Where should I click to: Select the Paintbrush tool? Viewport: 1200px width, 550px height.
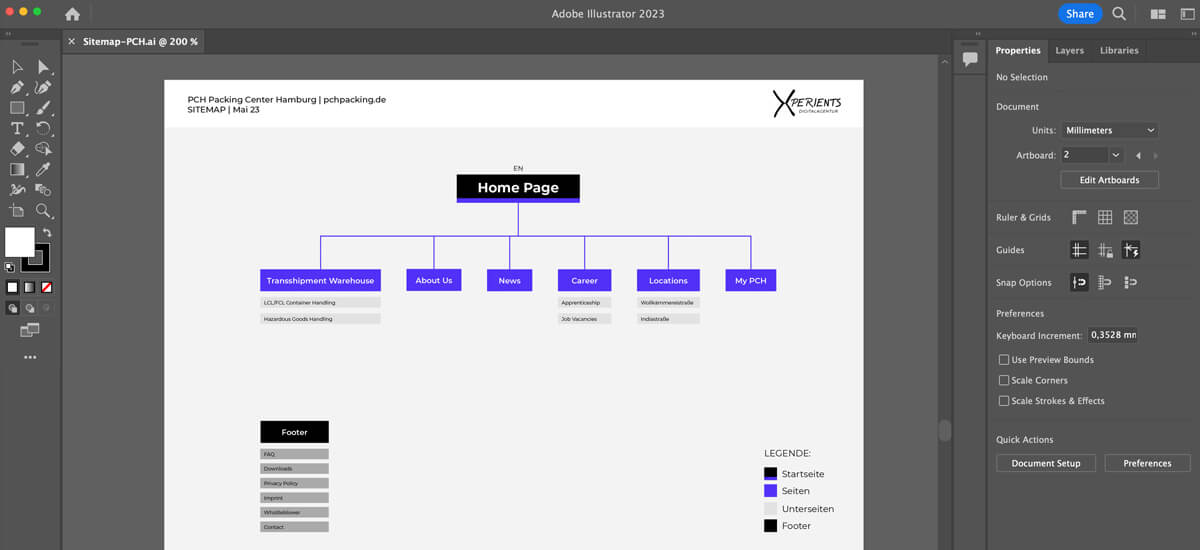point(43,108)
